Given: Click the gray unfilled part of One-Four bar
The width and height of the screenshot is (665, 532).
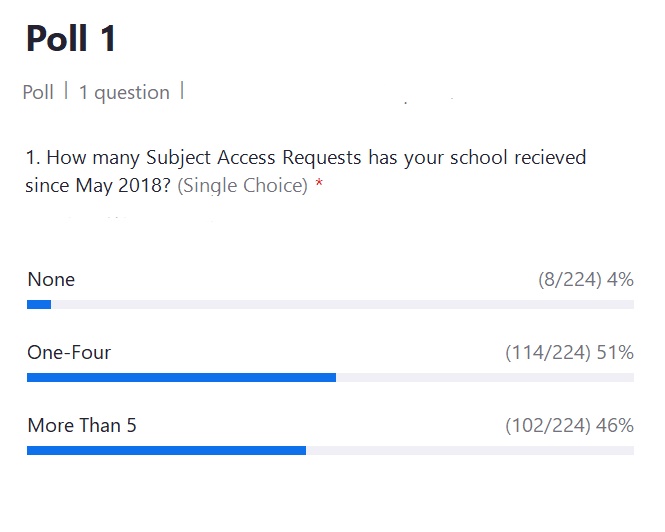Looking at the screenshot, I should (485, 377).
